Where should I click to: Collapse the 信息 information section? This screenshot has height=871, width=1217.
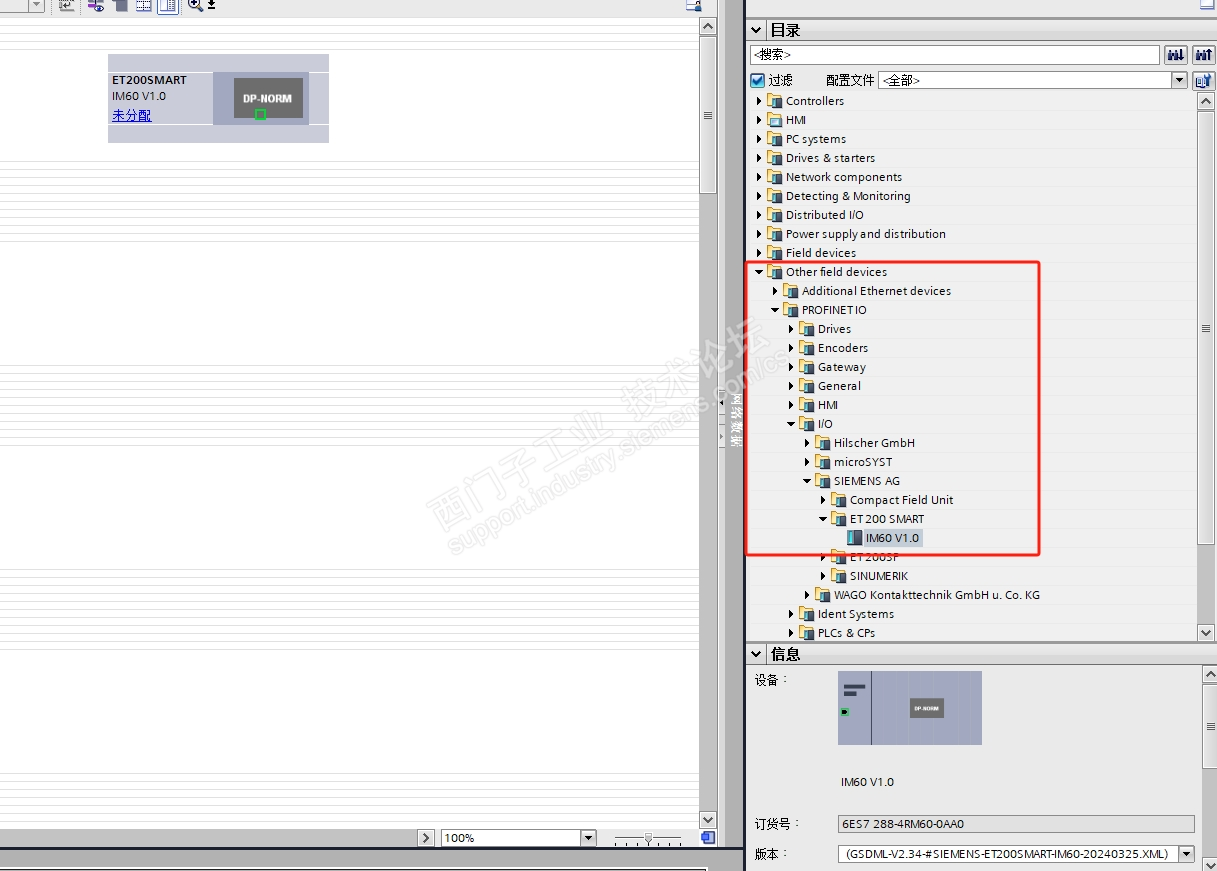(757, 654)
